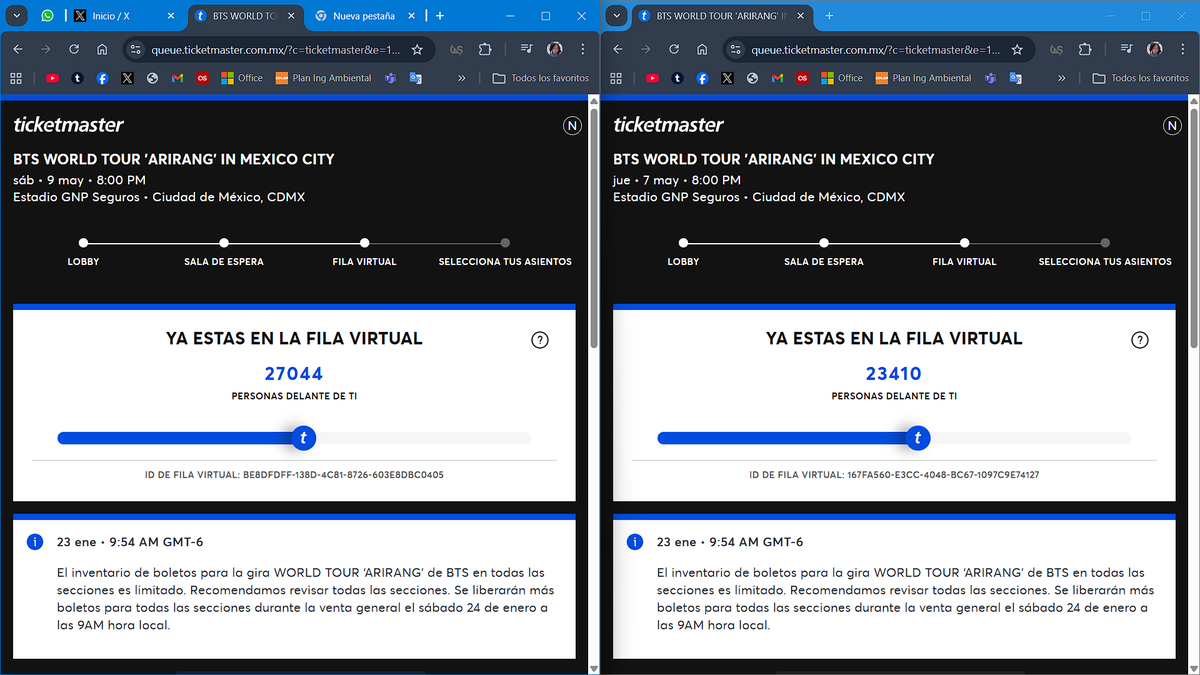Open apps grid in left bookmarks bar

(x=16, y=78)
